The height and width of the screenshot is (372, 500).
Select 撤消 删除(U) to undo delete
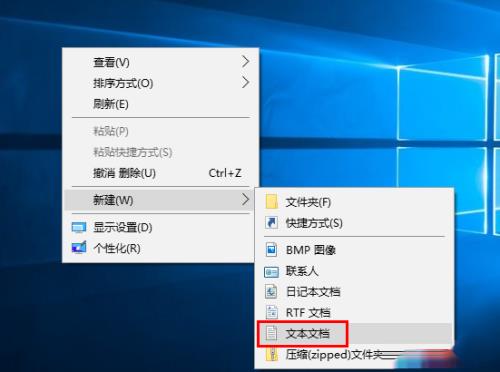[x=160, y=173]
